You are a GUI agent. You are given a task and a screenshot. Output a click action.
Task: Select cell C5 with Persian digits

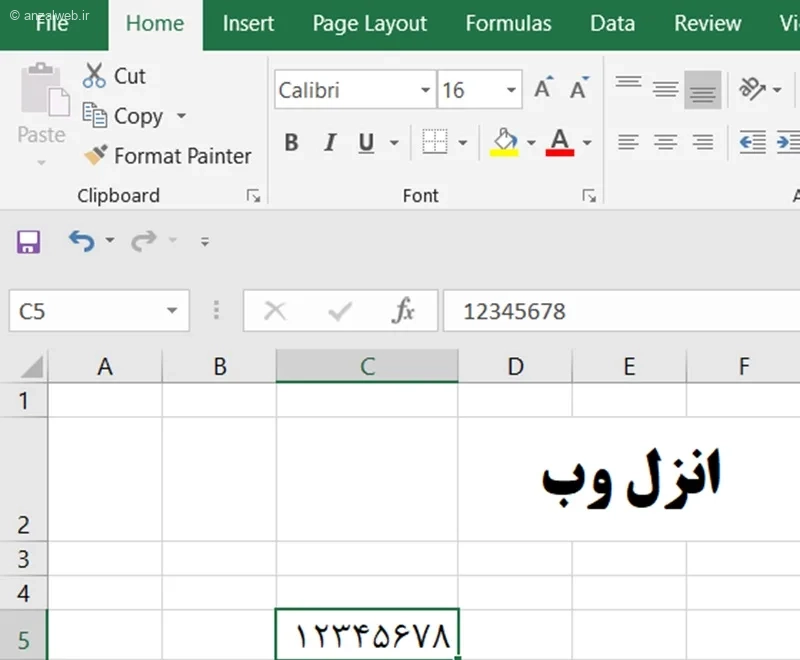[x=367, y=634]
